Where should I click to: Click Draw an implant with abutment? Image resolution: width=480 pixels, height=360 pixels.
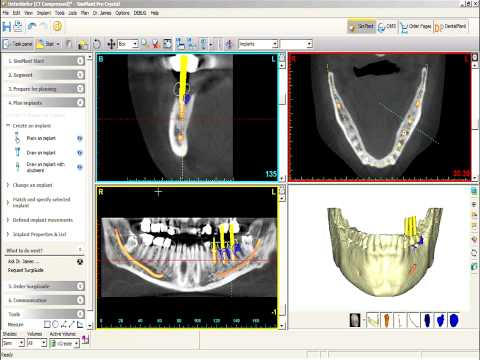tap(45, 167)
